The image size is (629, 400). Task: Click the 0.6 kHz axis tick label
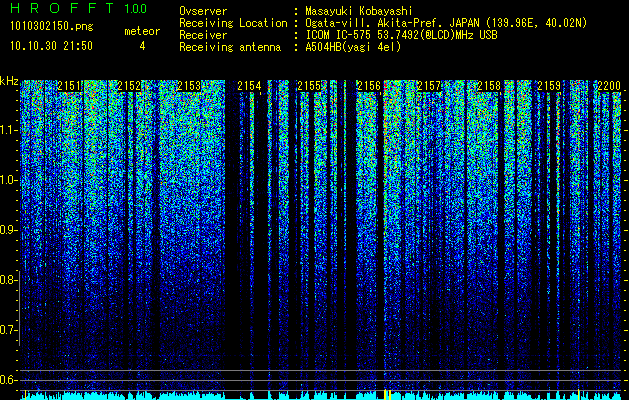(x=9, y=380)
